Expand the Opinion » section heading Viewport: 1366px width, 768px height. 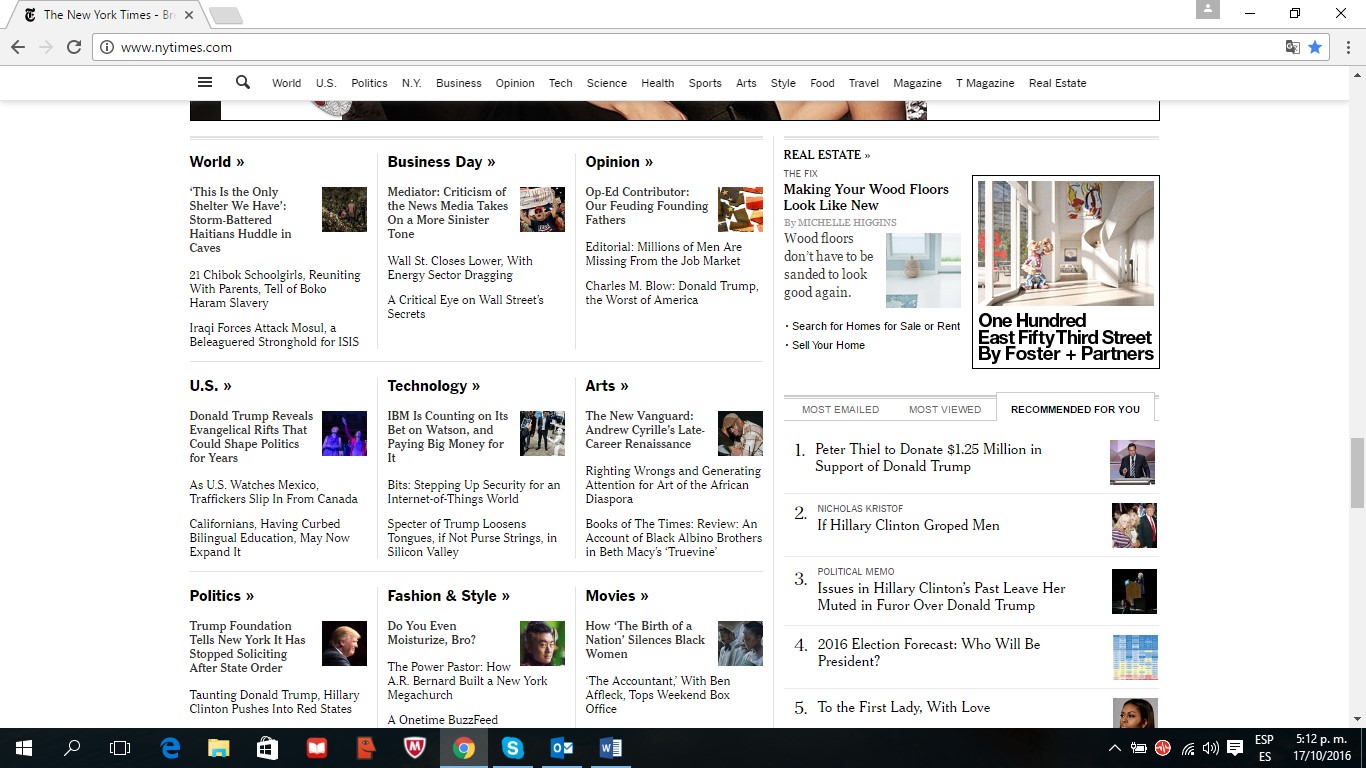click(x=619, y=162)
